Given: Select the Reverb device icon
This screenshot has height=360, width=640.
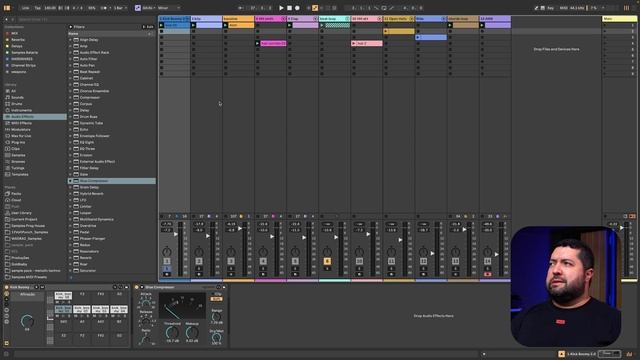Looking at the screenshot, I should pos(76,258).
